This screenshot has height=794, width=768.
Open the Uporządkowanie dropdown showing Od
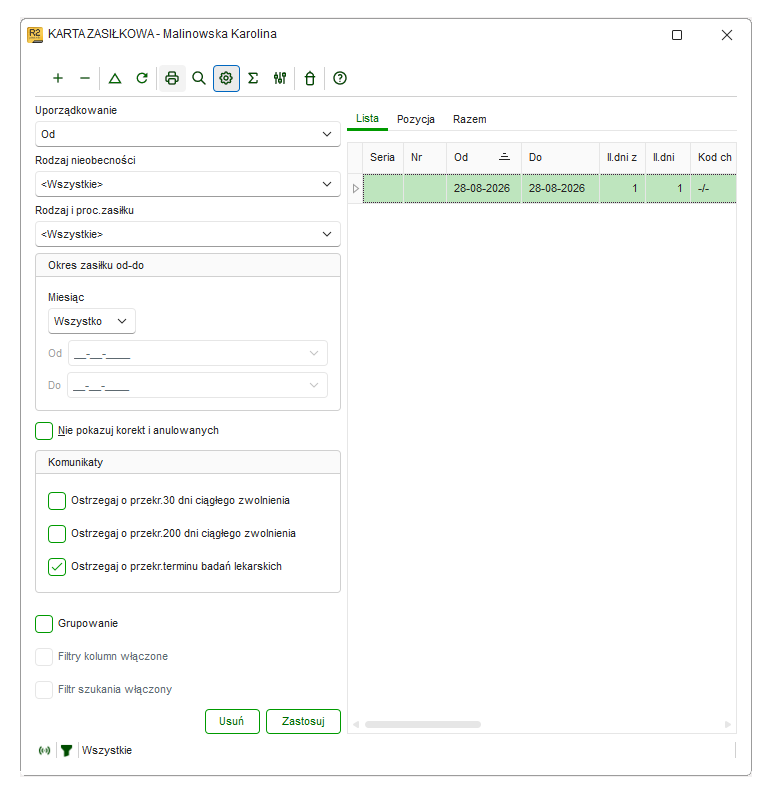click(x=188, y=134)
